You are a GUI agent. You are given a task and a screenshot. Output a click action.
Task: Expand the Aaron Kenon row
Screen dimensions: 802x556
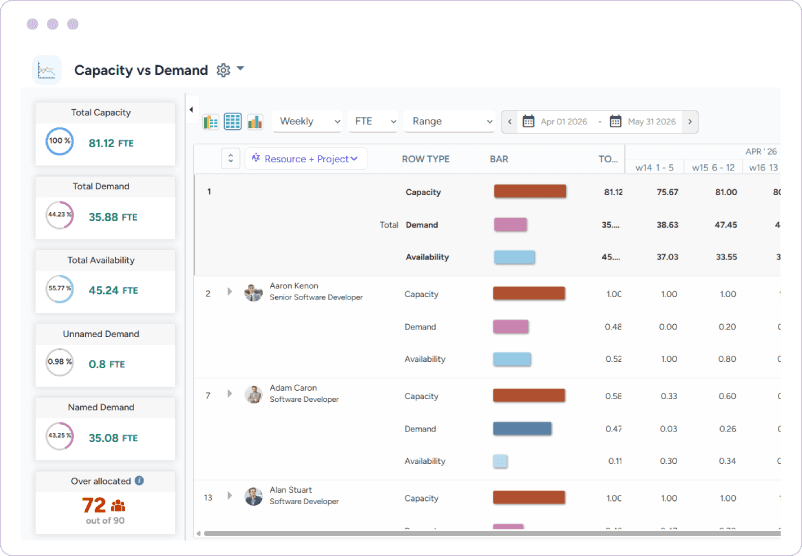point(230,292)
